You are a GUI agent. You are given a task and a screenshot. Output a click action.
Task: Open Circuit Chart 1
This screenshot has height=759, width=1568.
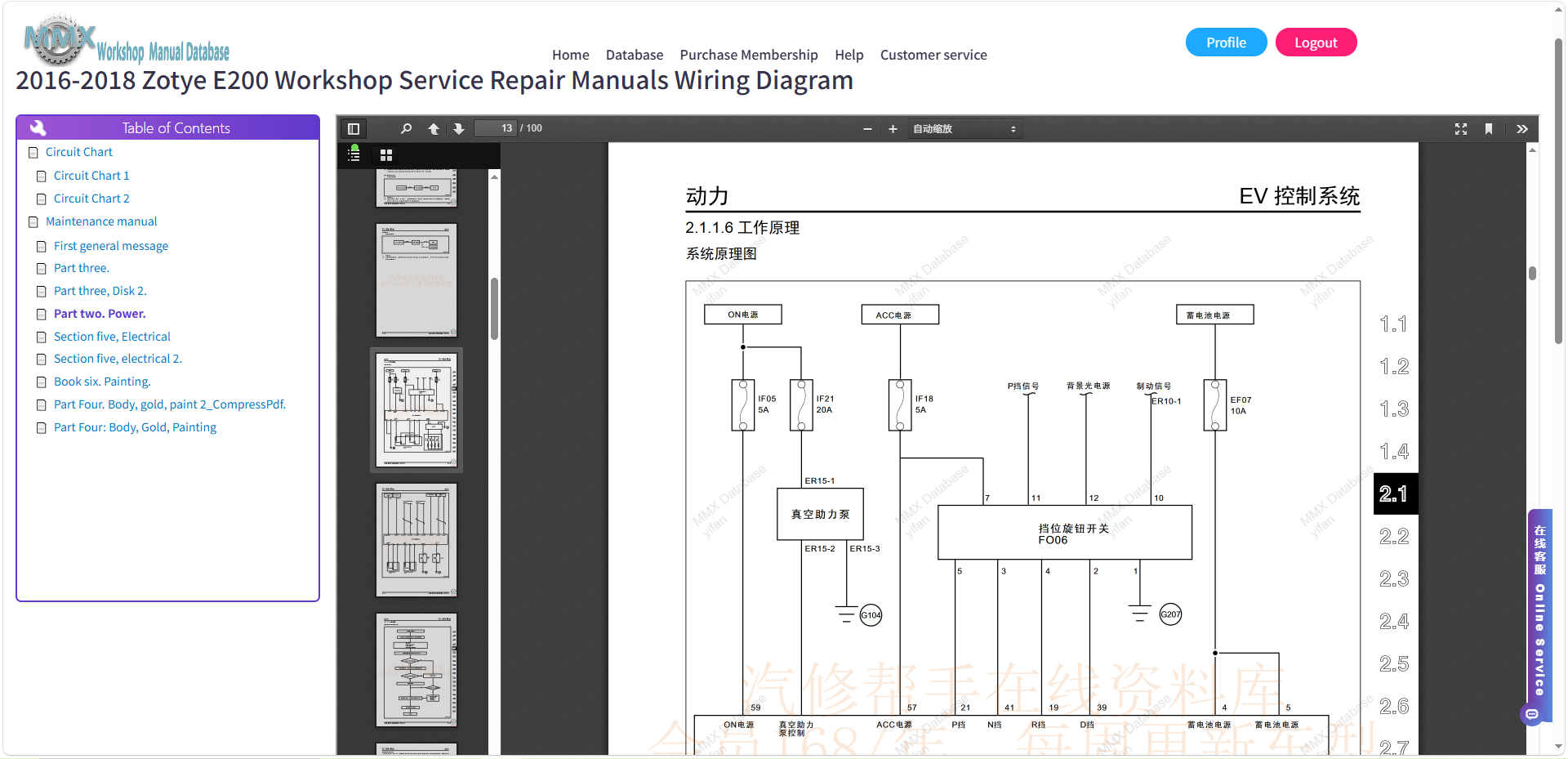click(91, 176)
